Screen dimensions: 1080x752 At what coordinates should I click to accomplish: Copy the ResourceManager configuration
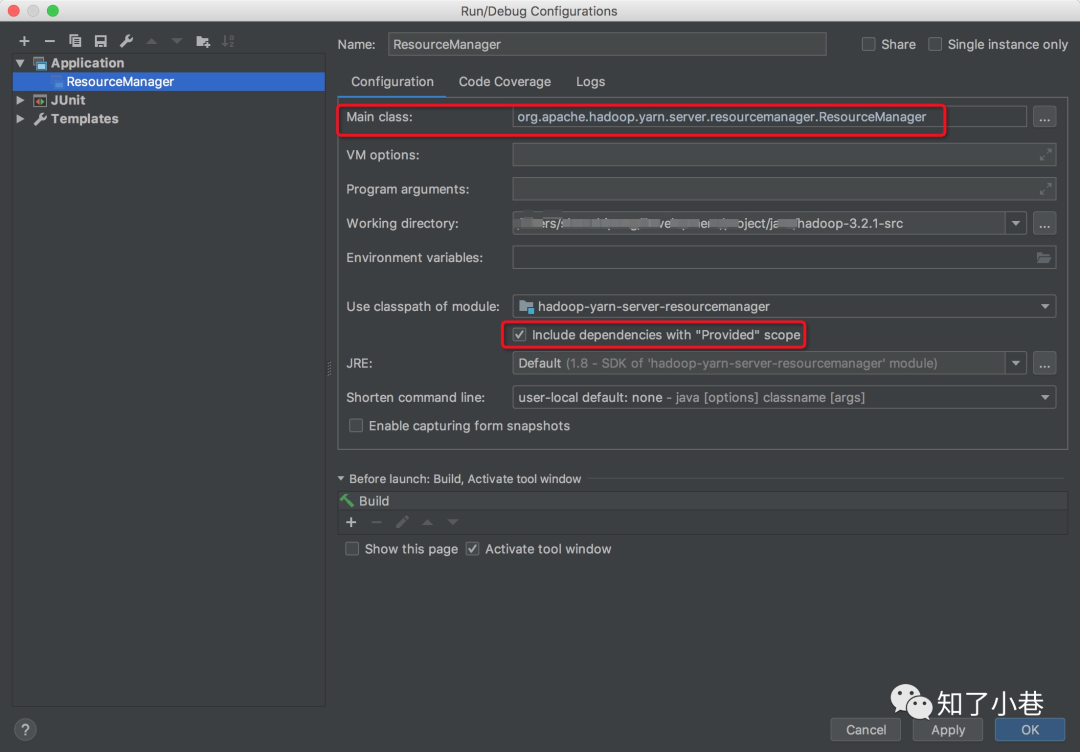75,41
